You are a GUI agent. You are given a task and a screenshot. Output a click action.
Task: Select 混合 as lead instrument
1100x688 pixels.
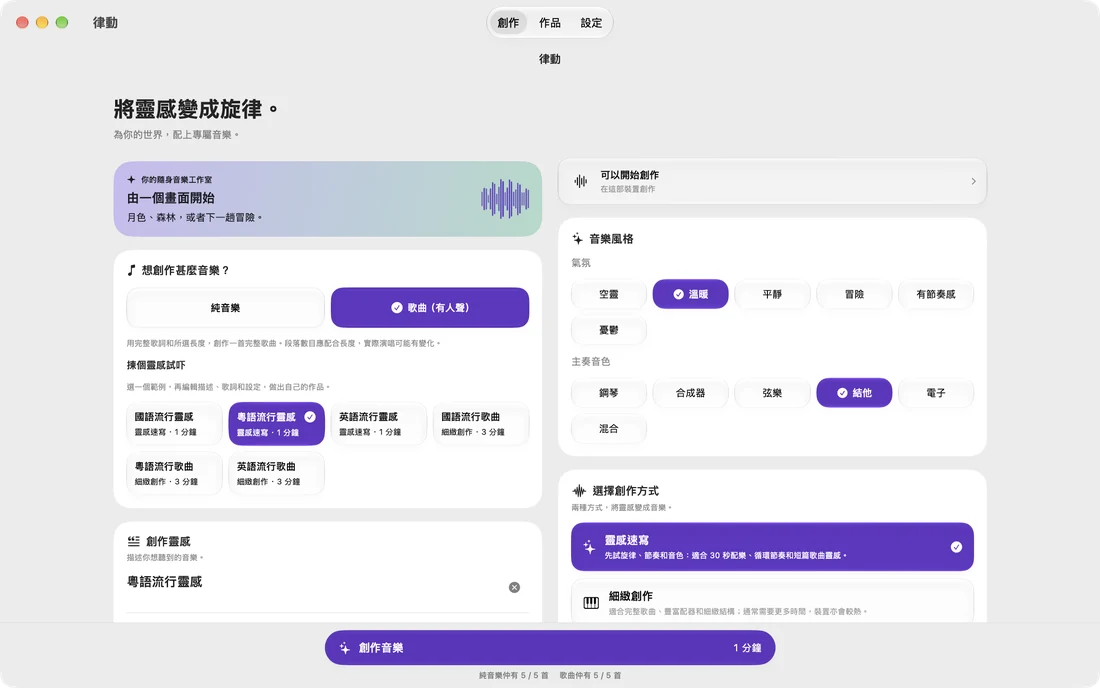pyautogui.click(x=608, y=429)
